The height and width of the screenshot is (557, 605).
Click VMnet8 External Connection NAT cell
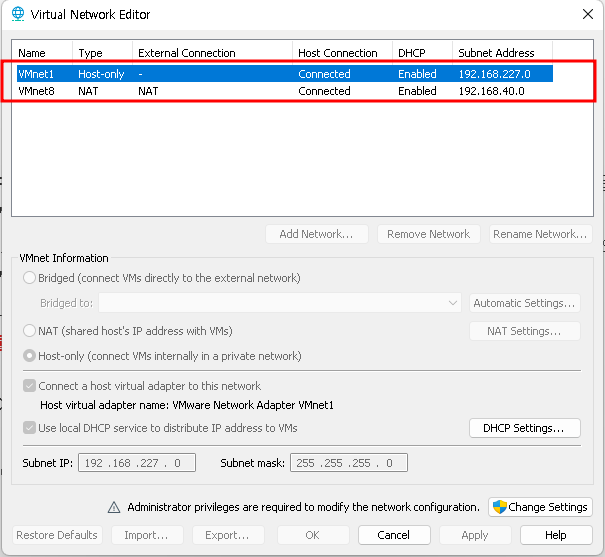[x=148, y=91]
